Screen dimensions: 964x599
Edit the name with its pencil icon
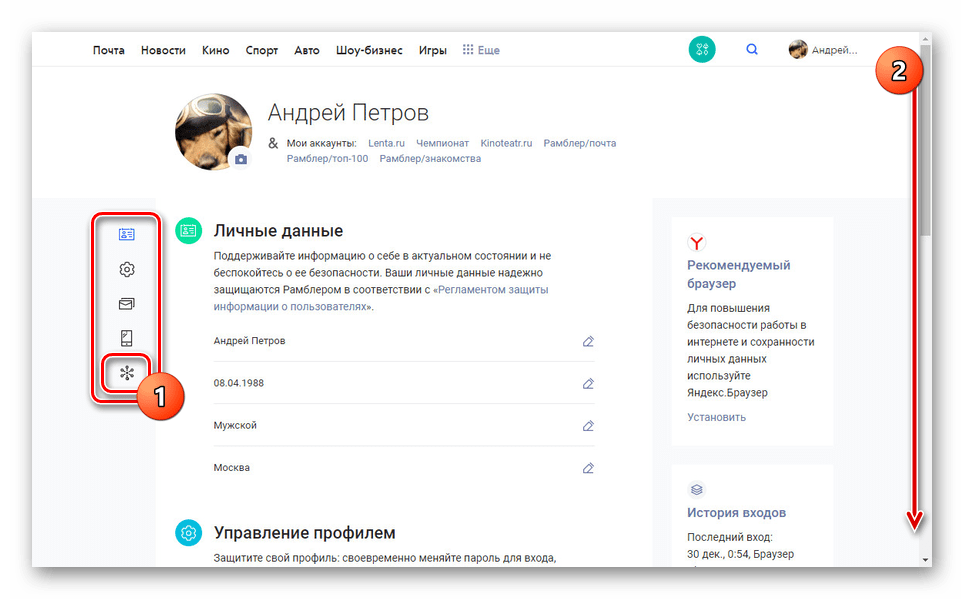pos(588,341)
